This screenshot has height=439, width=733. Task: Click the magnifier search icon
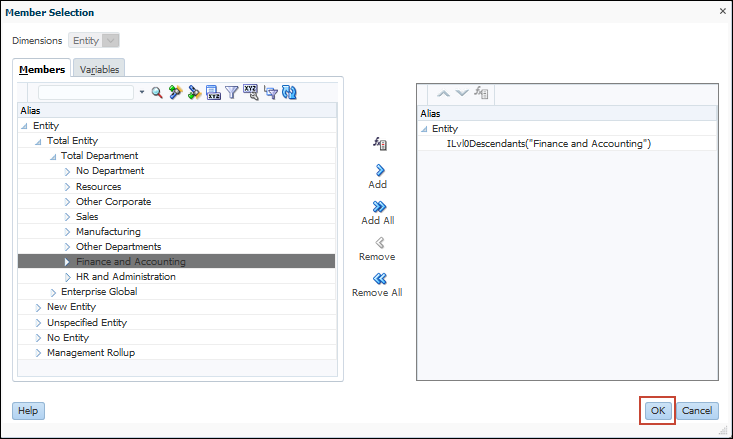pos(157,93)
